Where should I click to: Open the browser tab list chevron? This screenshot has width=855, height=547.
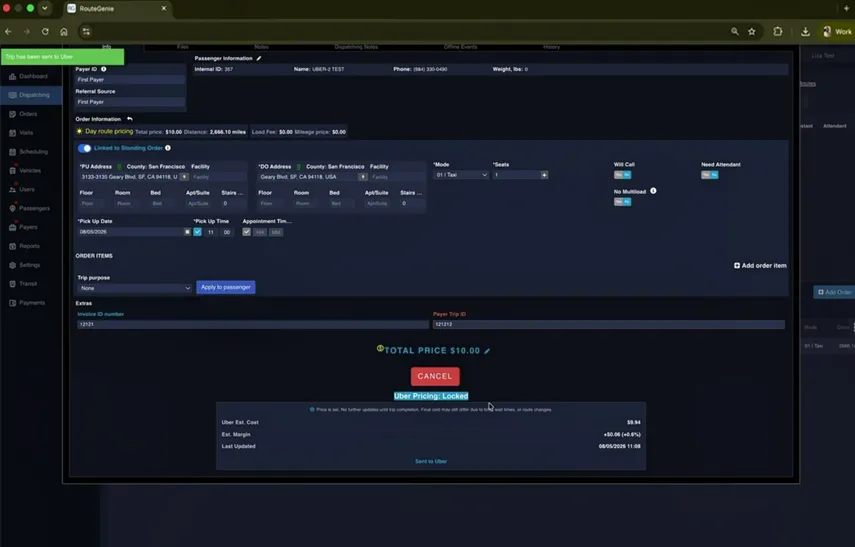(x=45, y=8)
